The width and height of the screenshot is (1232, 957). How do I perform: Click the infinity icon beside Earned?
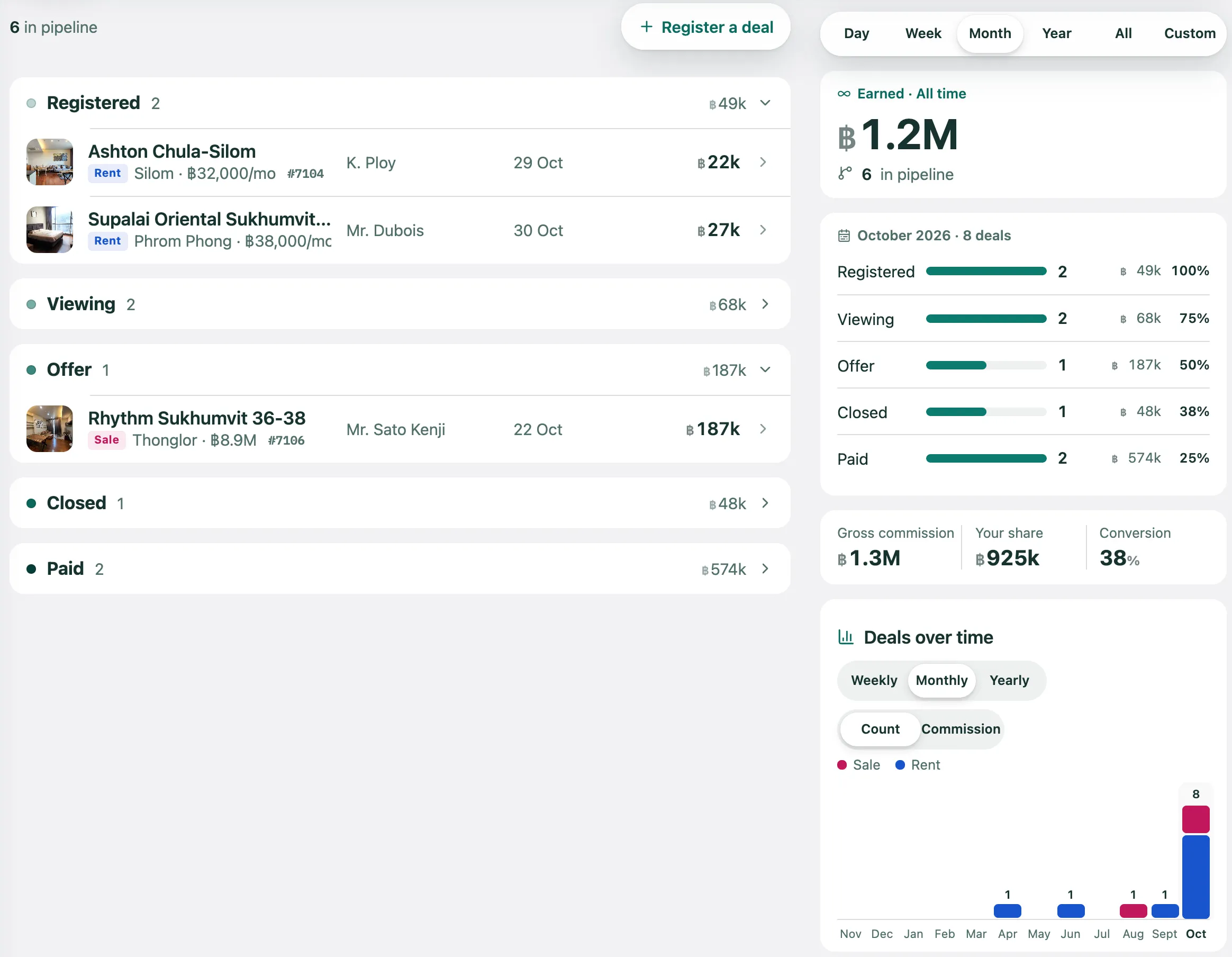tap(844, 94)
